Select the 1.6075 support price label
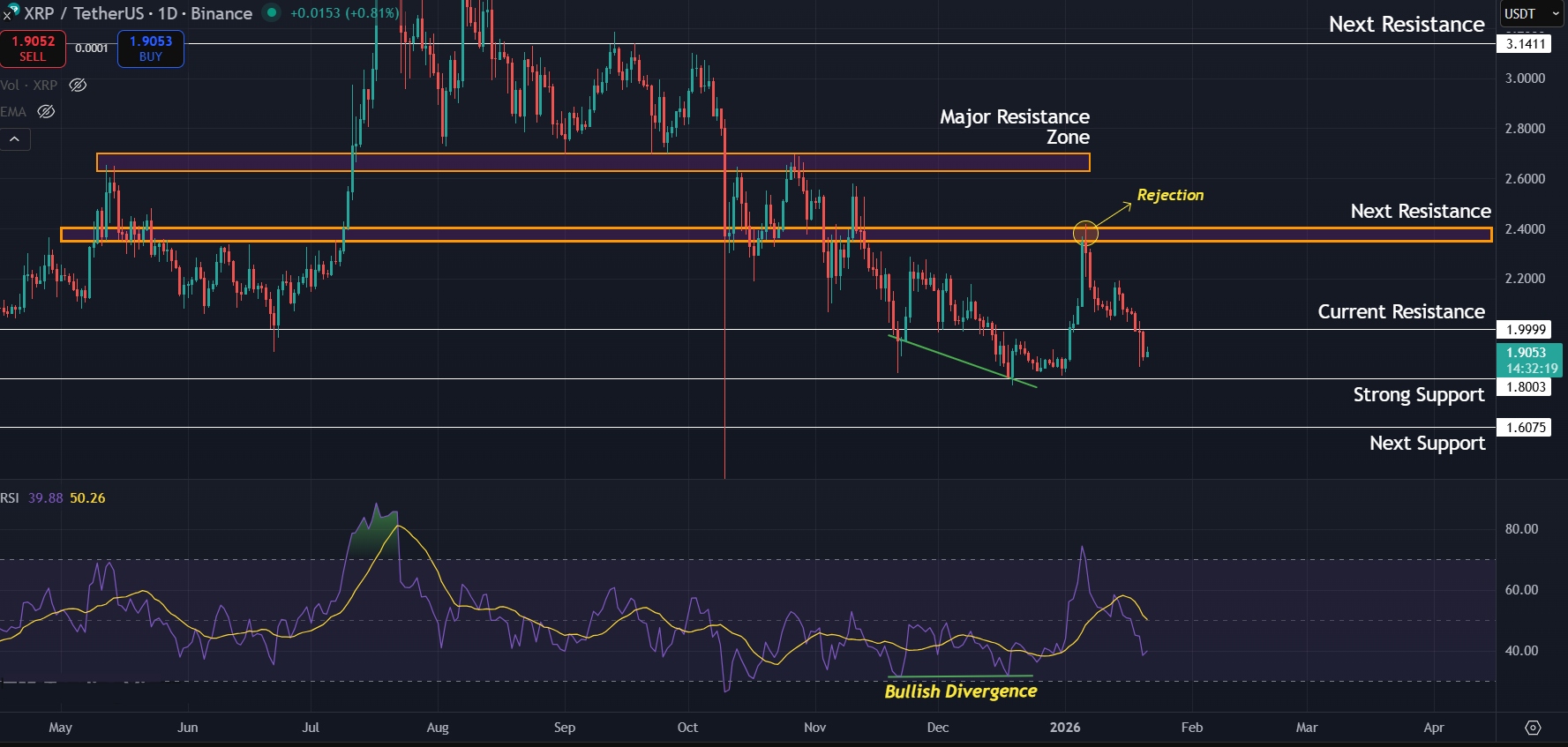The image size is (1568, 747). [x=1525, y=427]
